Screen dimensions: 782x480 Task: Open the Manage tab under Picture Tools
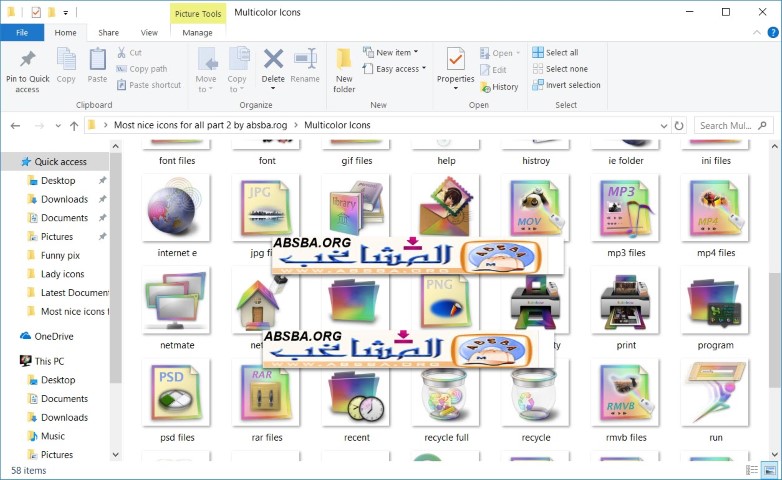197,32
